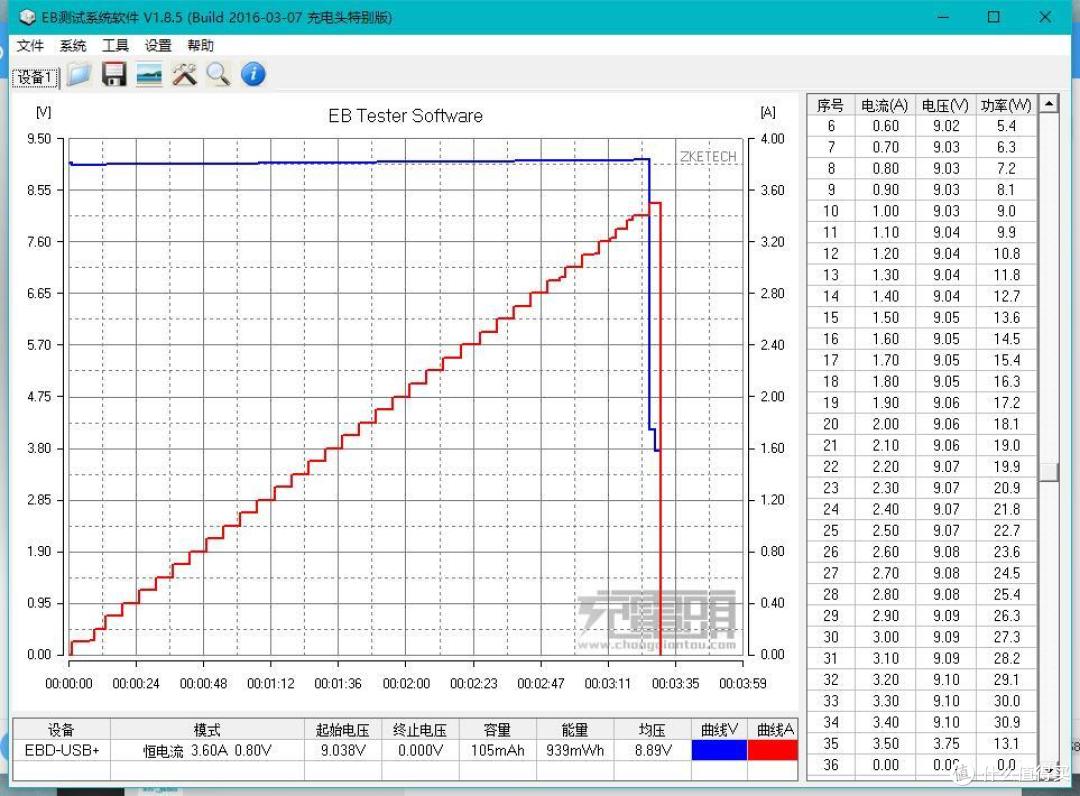Minimize the EB tester window
This screenshot has width=1080, height=796.
pos(943,17)
